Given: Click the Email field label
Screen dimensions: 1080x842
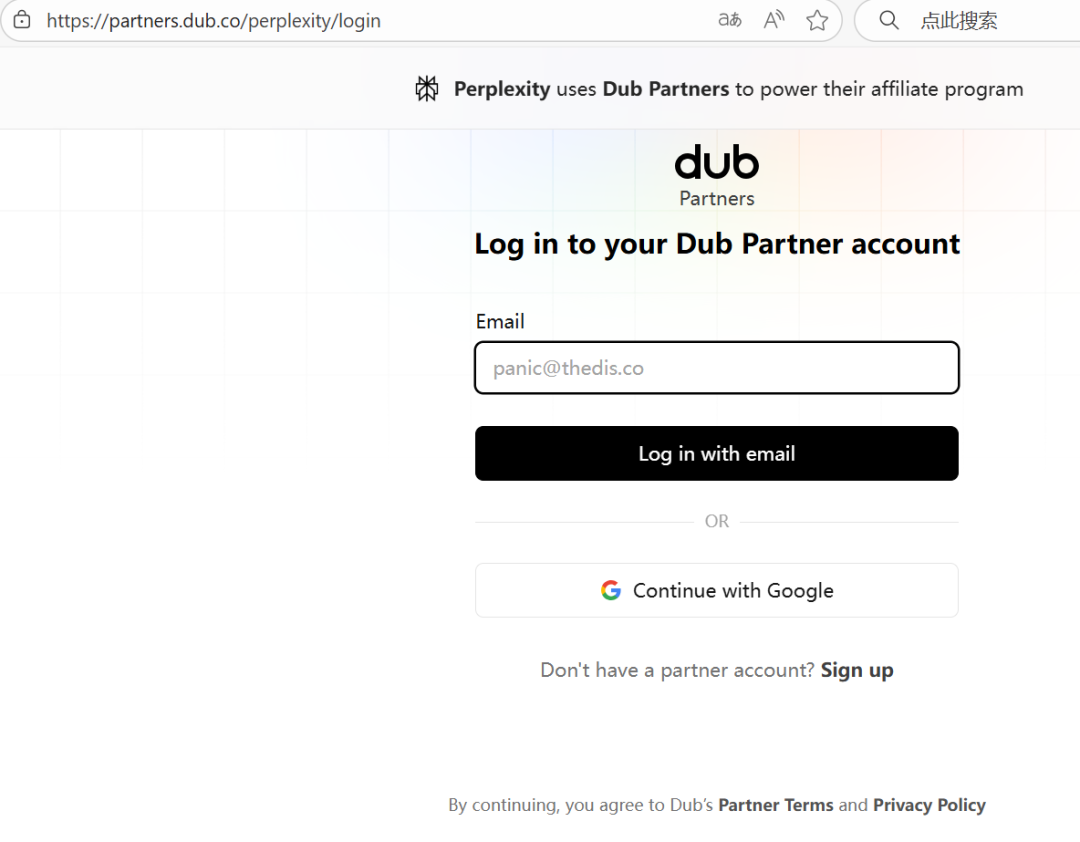Looking at the screenshot, I should (500, 321).
